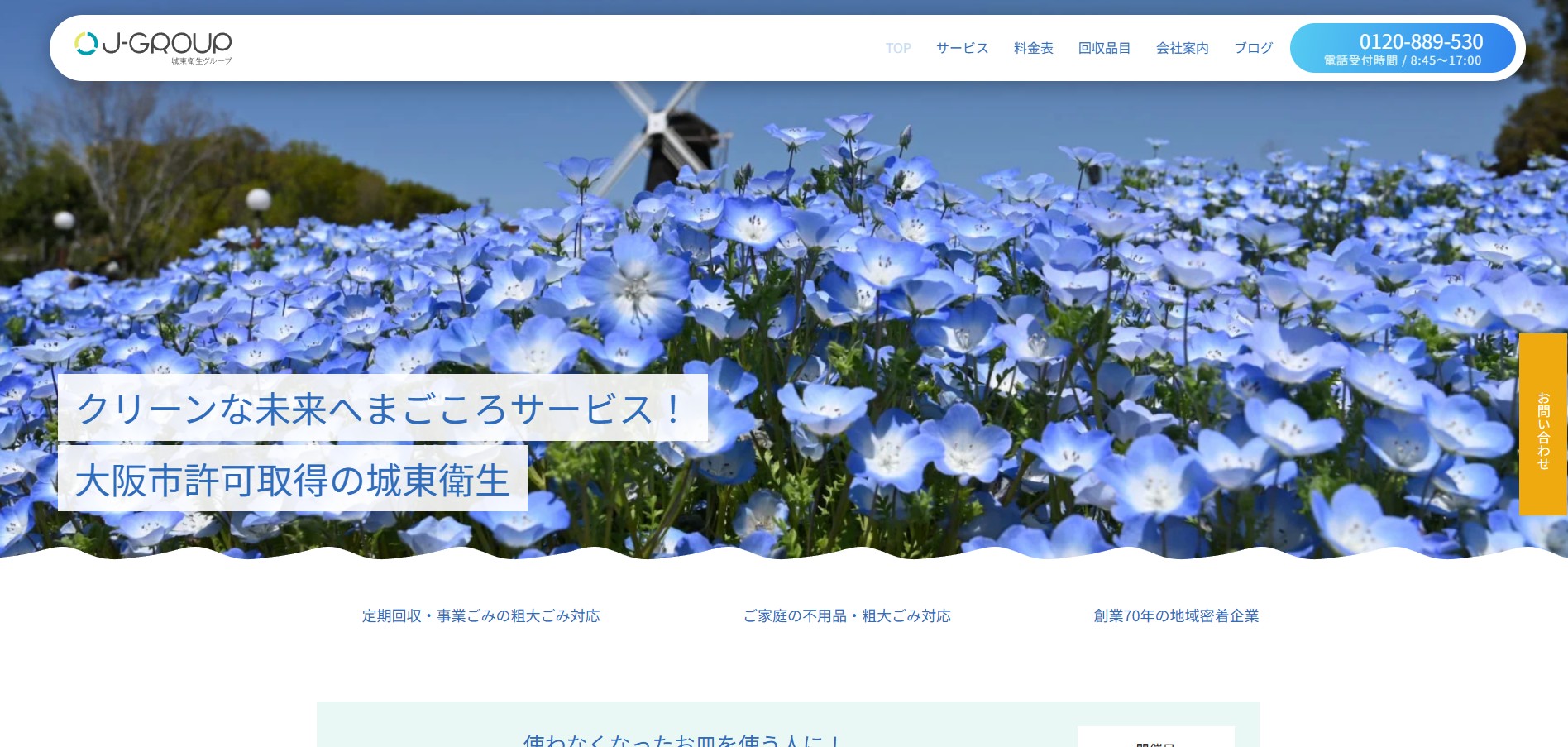Open the 料金表 pricing page

(1033, 48)
